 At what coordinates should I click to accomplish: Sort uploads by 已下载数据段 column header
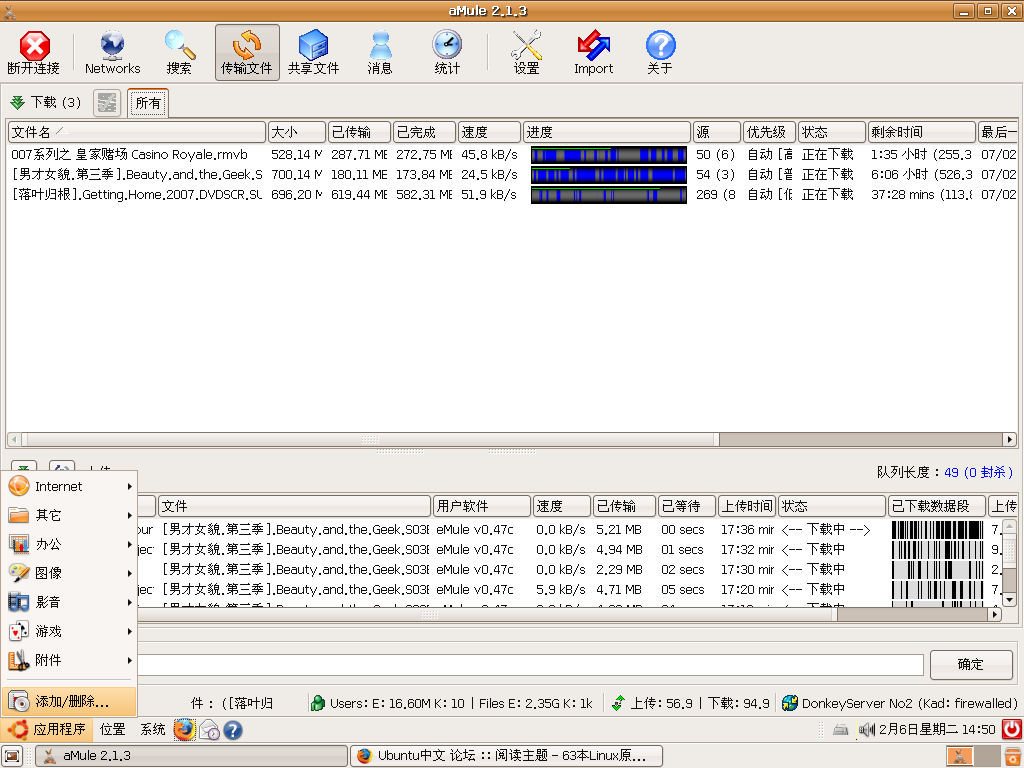tap(936, 506)
